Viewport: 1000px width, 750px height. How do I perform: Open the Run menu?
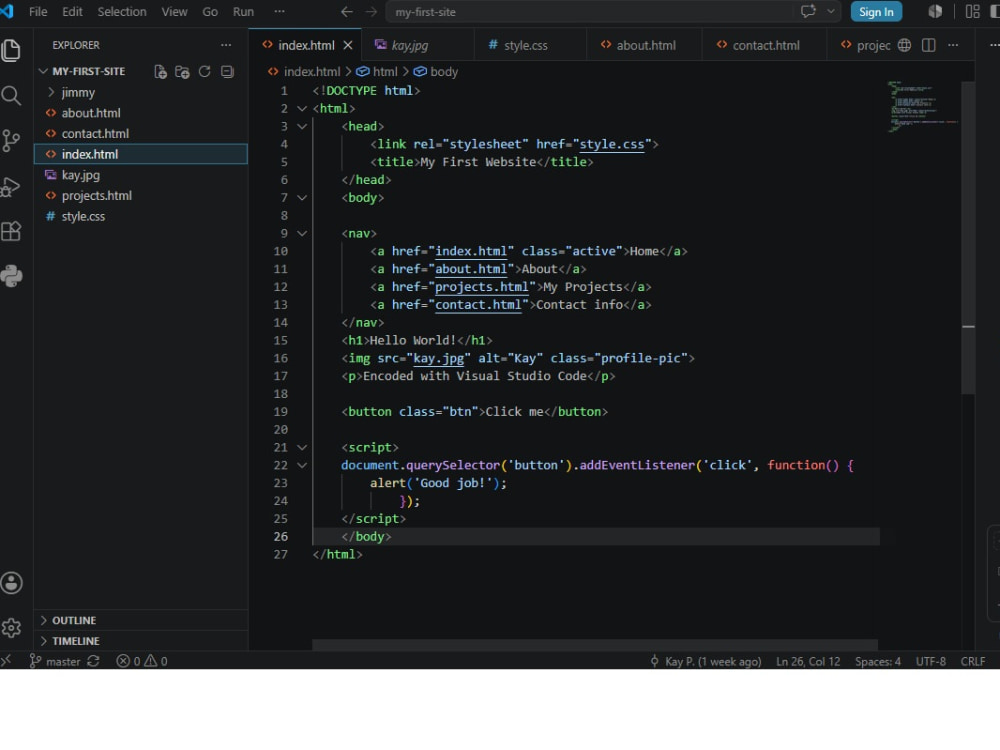point(243,11)
